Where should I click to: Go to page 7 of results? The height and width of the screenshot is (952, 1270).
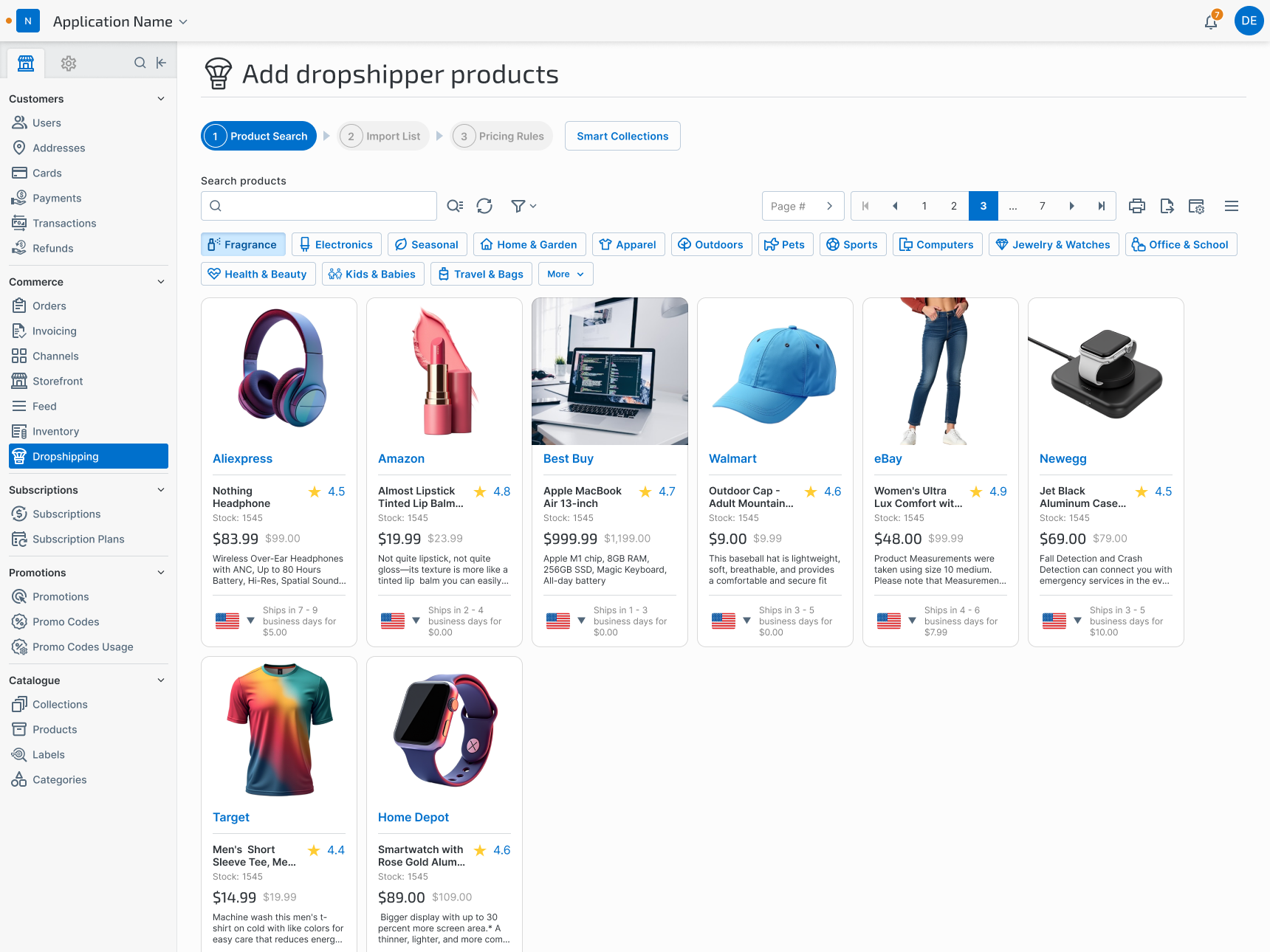coord(1042,206)
